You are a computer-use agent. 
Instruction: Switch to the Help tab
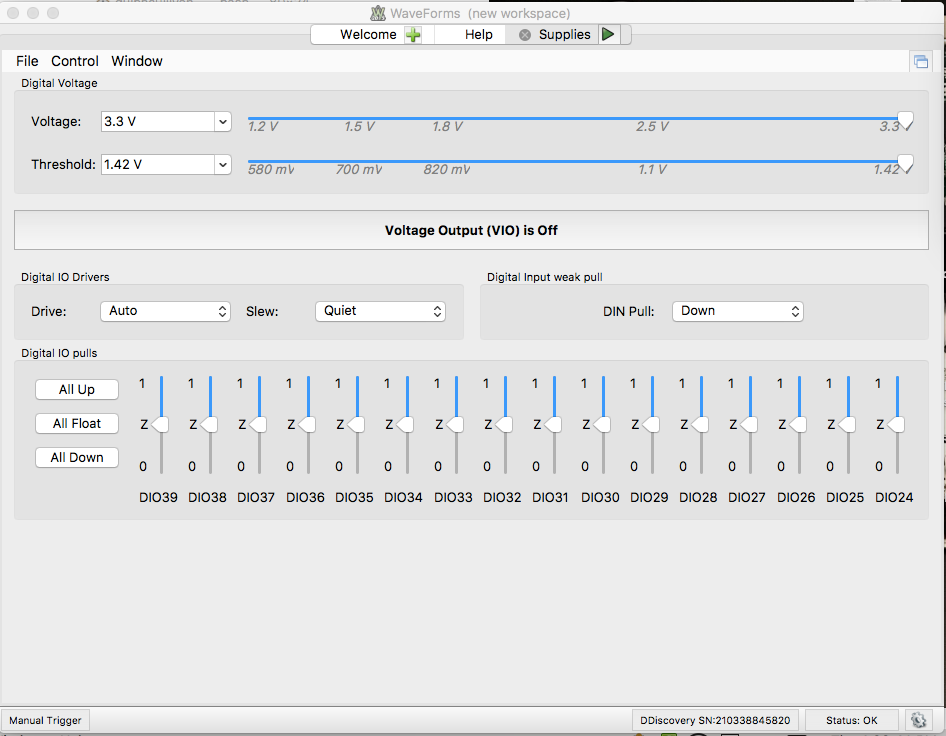point(478,34)
